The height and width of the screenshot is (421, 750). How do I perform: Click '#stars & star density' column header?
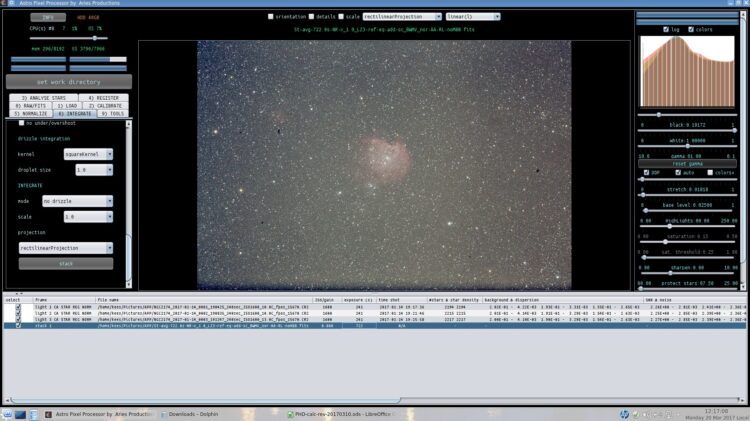454,300
